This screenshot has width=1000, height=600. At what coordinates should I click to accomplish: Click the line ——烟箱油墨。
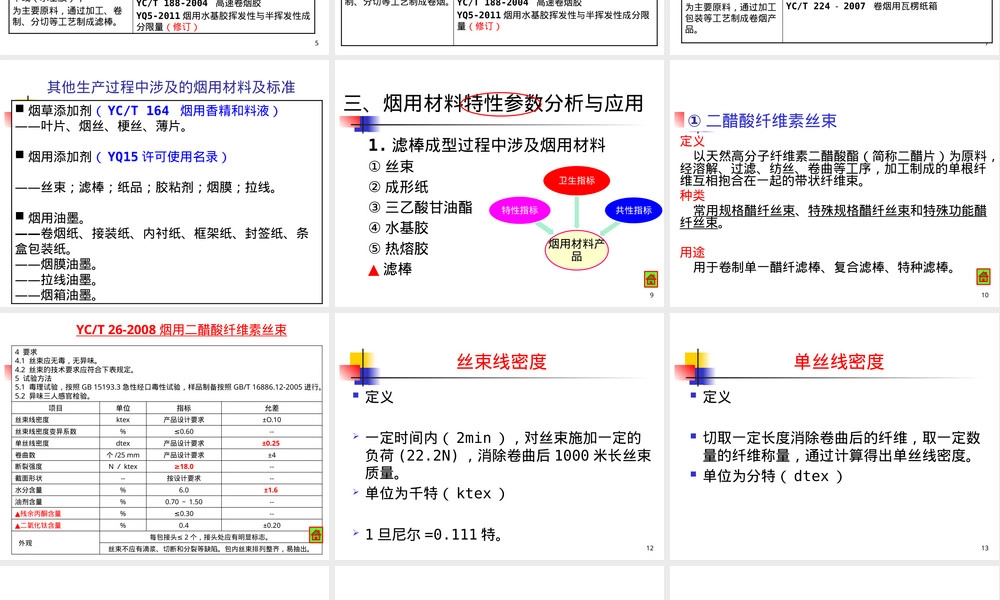point(56,295)
